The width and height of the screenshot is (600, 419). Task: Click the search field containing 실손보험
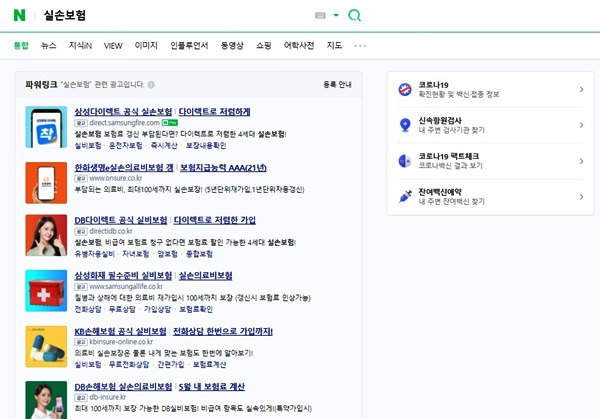click(176, 15)
